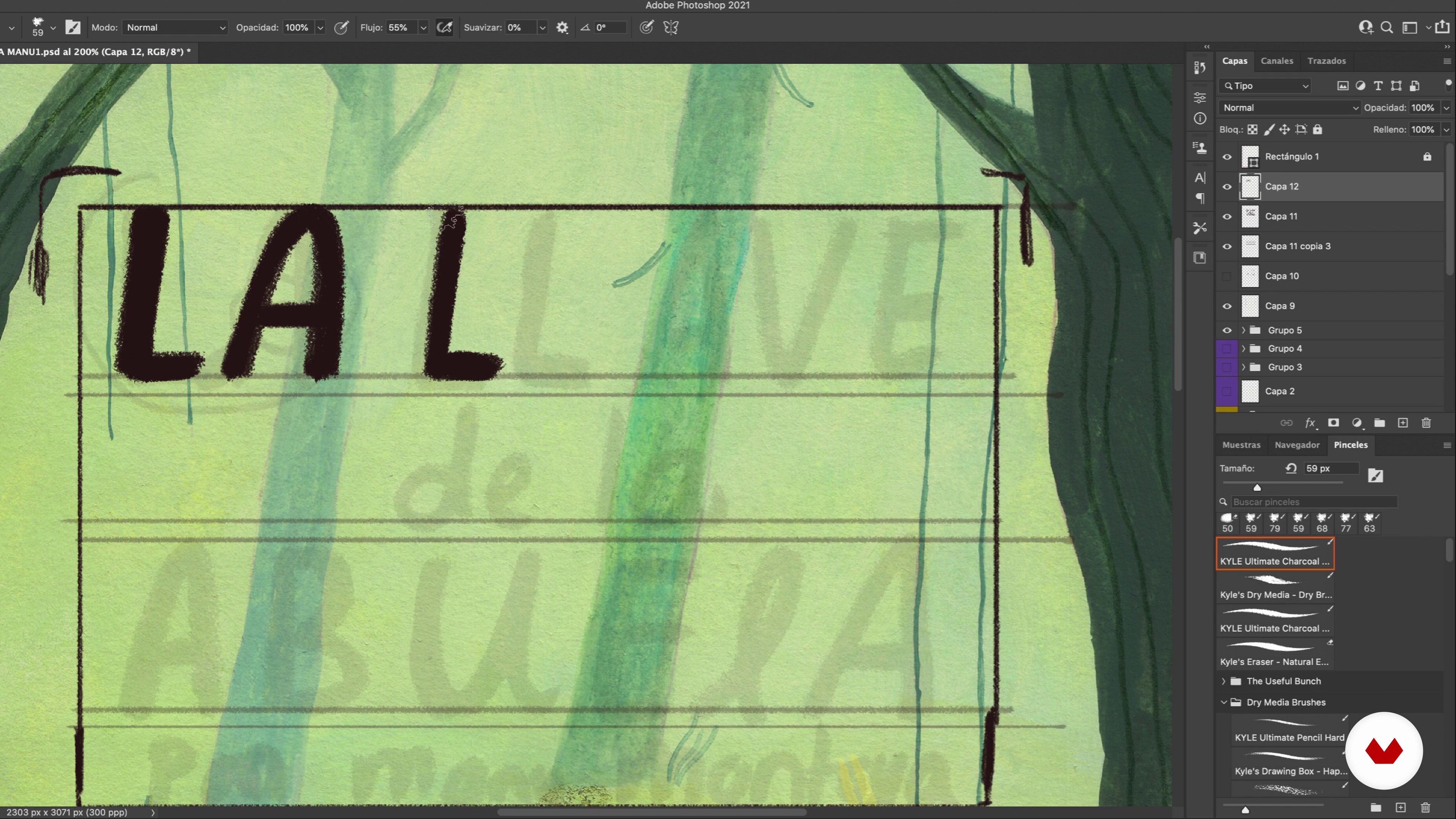Toggle pressure for opacity icon
This screenshot has height=819, width=1456.
[341, 27]
